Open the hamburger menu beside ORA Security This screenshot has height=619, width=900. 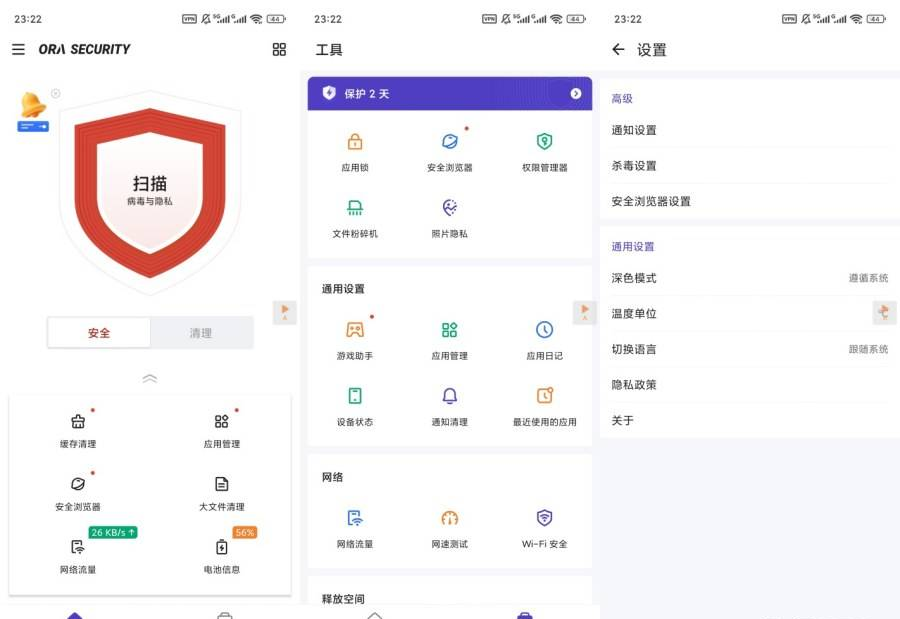pyautogui.click(x=18, y=49)
